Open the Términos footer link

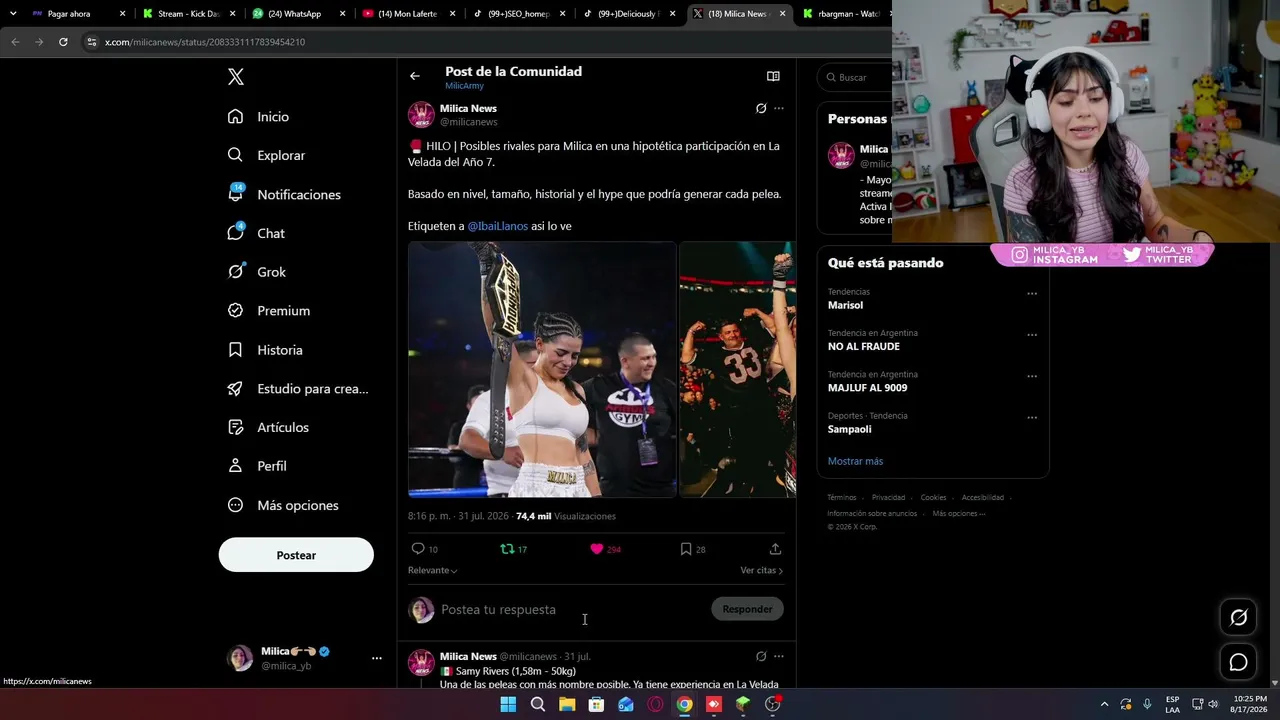coord(842,498)
